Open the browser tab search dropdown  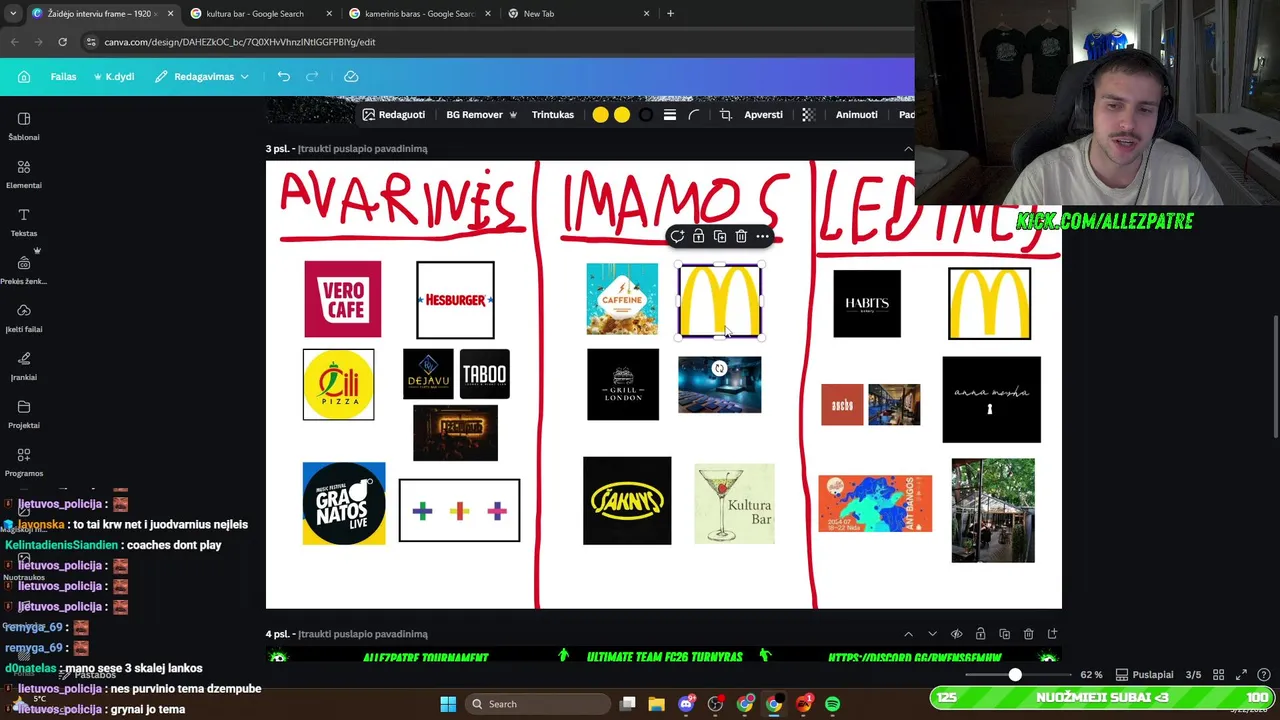coord(13,14)
